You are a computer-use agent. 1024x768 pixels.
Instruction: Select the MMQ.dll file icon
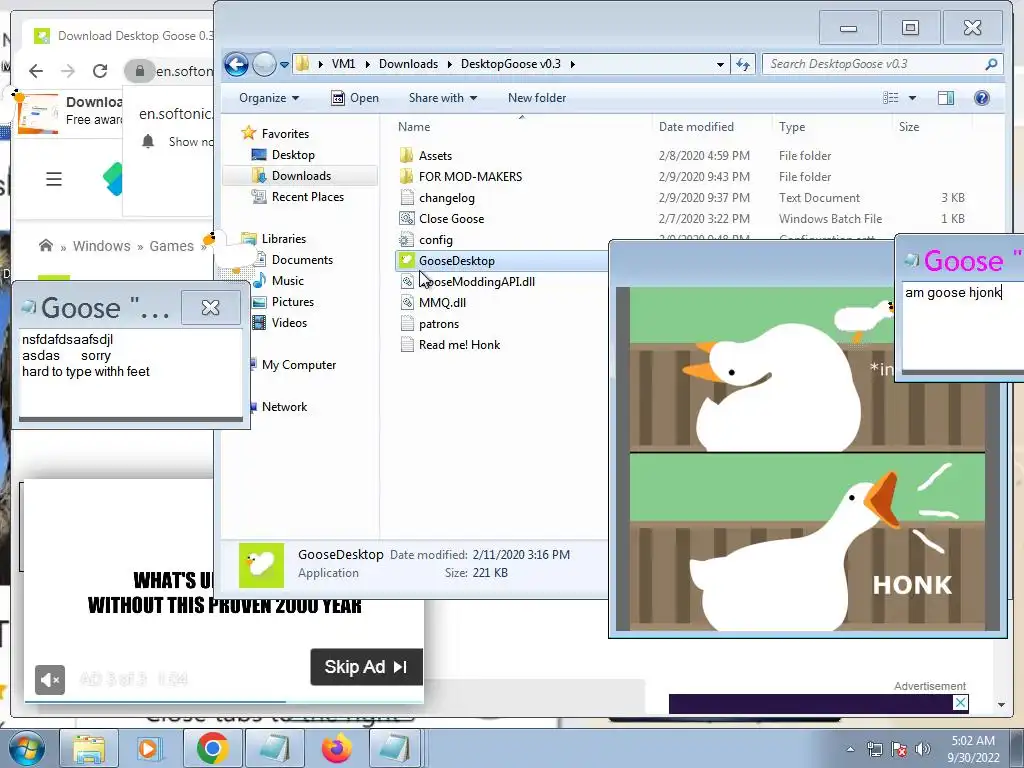[x=407, y=302]
